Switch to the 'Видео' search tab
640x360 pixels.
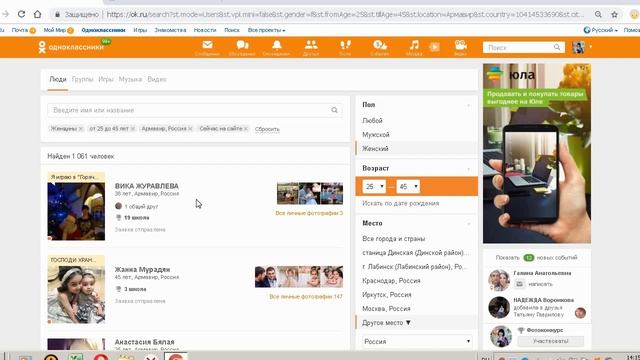point(157,79)
